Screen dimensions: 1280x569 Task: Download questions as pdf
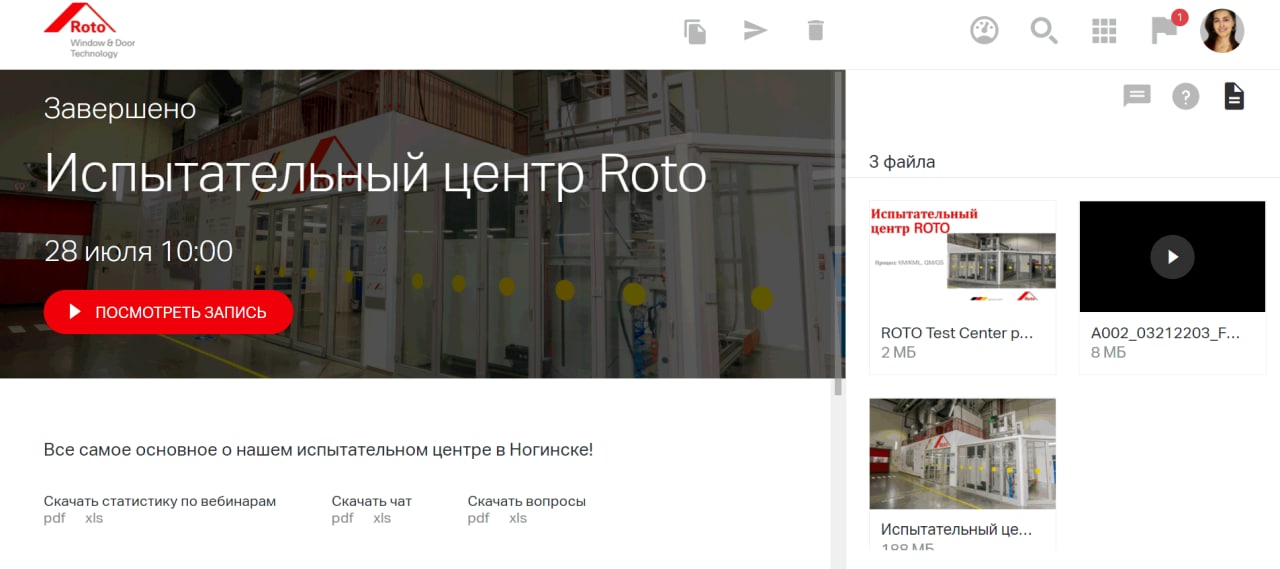coord(478,518)
